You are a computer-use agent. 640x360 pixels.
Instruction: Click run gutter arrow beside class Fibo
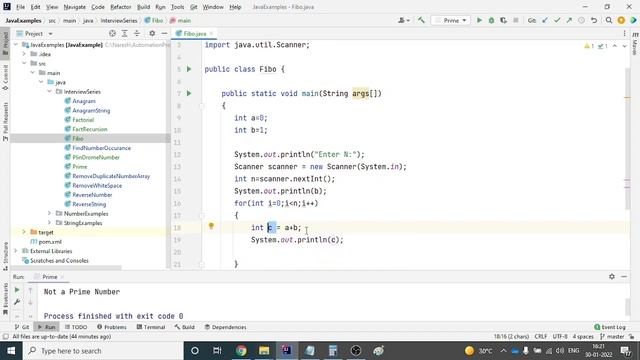[x=189, y=69]
